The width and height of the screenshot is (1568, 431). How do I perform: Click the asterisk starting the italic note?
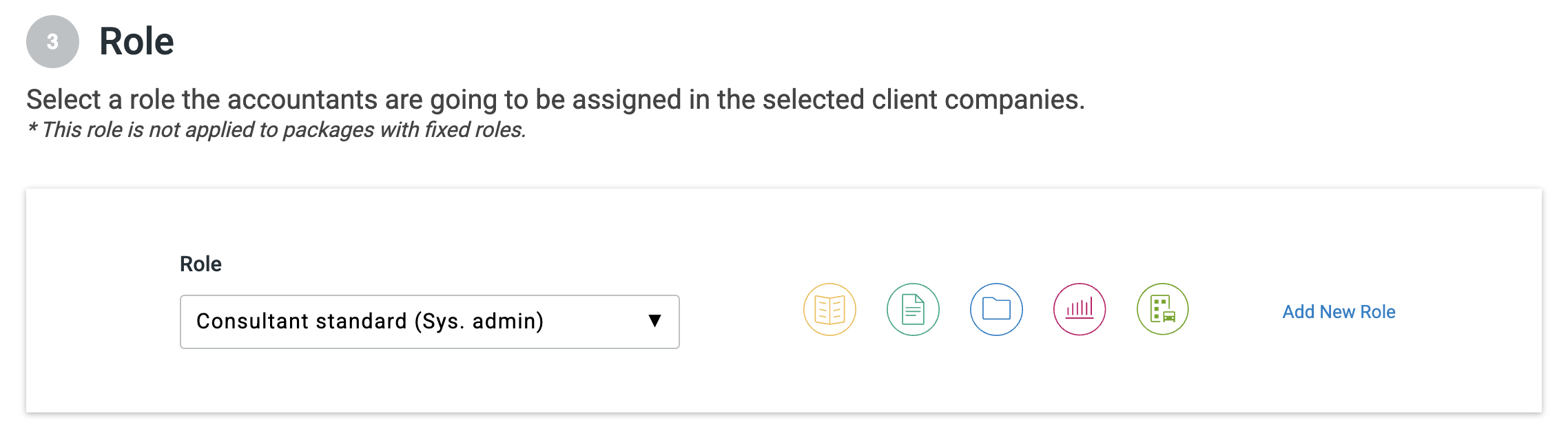click(x=32, y=129)
